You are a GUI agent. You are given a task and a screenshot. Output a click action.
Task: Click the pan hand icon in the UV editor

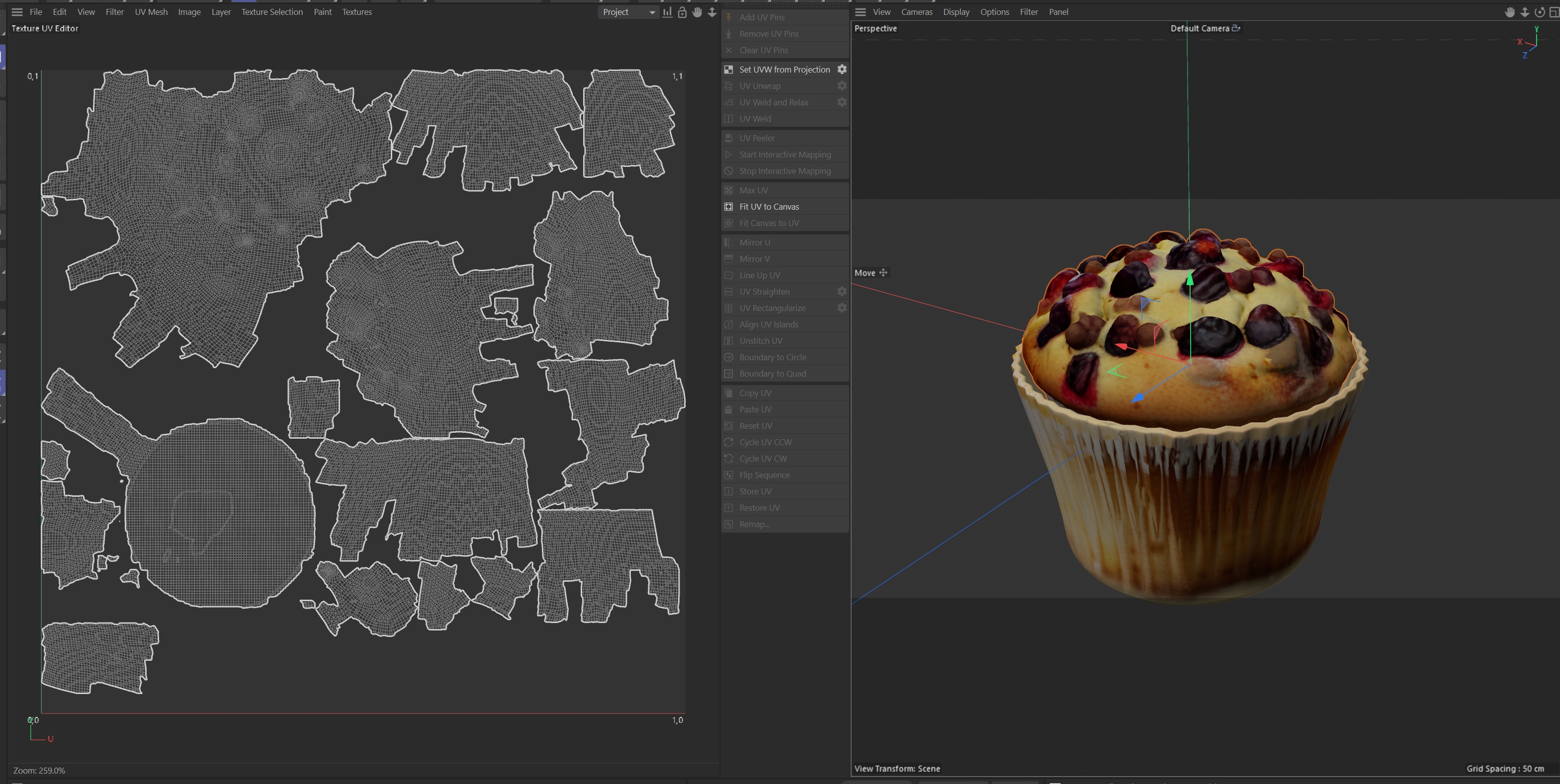pos(697,12)
